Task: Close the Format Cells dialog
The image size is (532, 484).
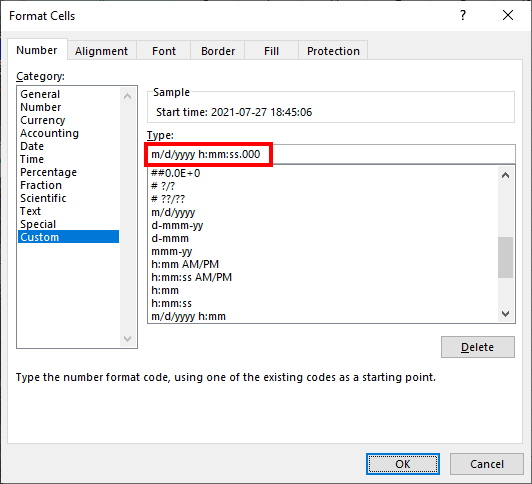Action: 508,15
